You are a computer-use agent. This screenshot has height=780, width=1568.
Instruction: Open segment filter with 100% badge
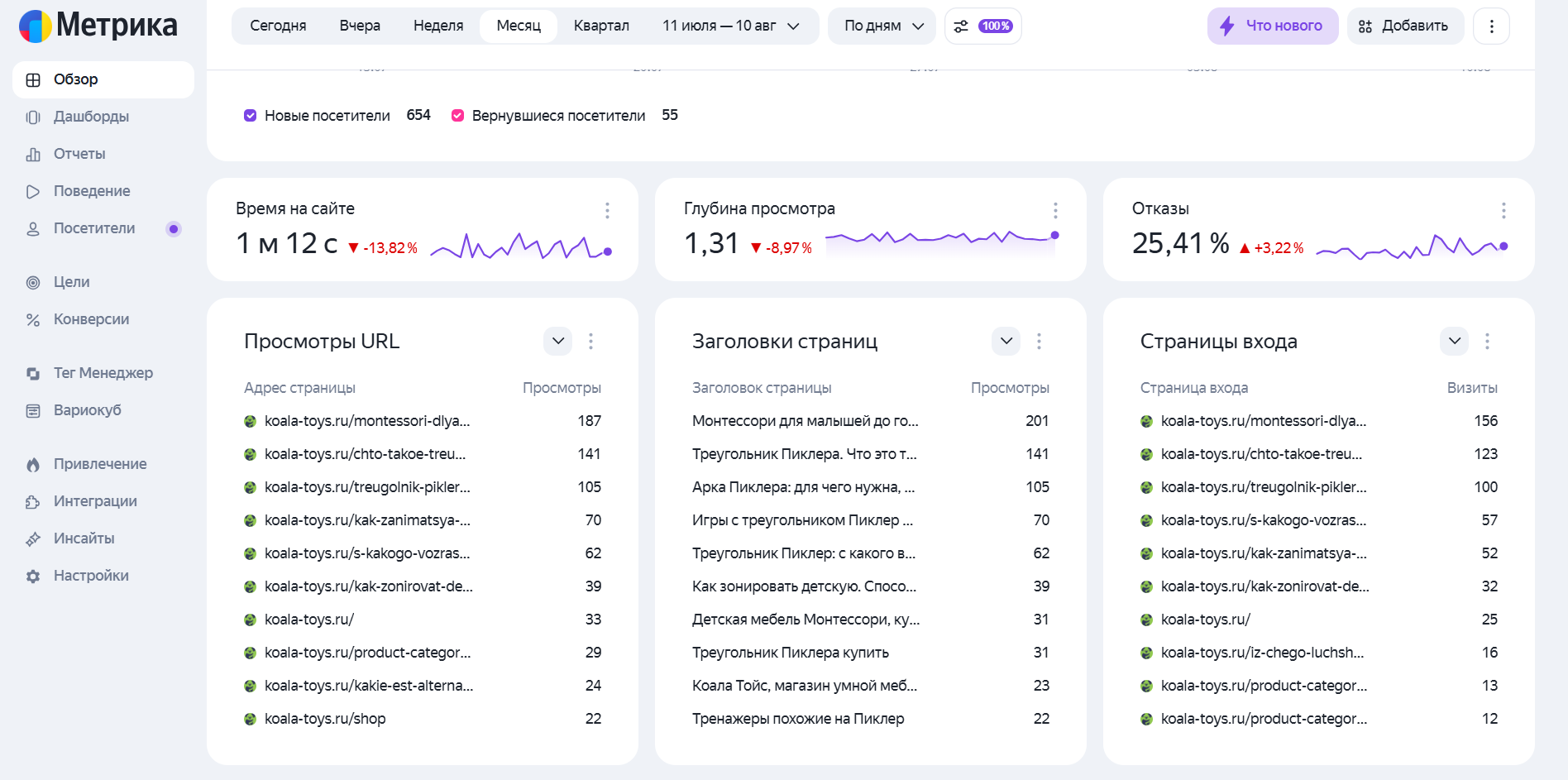click(x=982, y=26)
